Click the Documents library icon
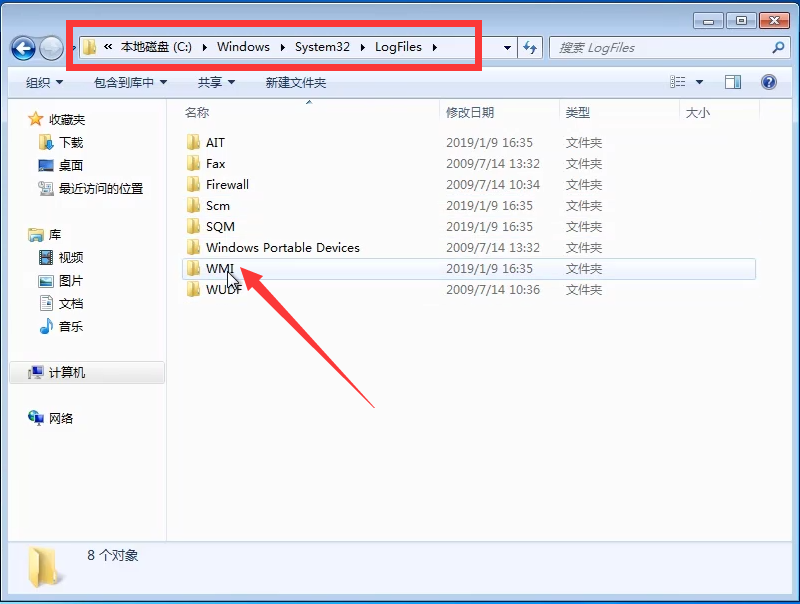Viewport: 800px width, 604px height. coord(46,304)
